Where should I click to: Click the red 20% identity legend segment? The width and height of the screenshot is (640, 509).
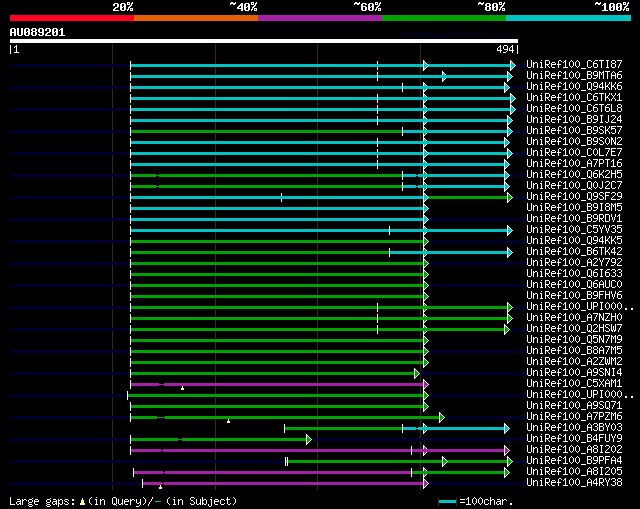(72, 18)
